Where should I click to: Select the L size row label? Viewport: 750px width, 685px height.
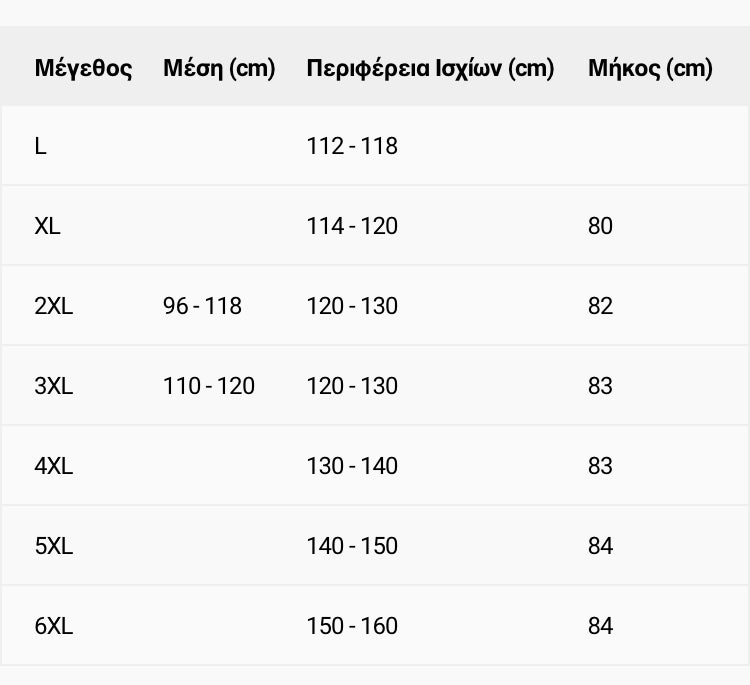[x=41, y=146]
